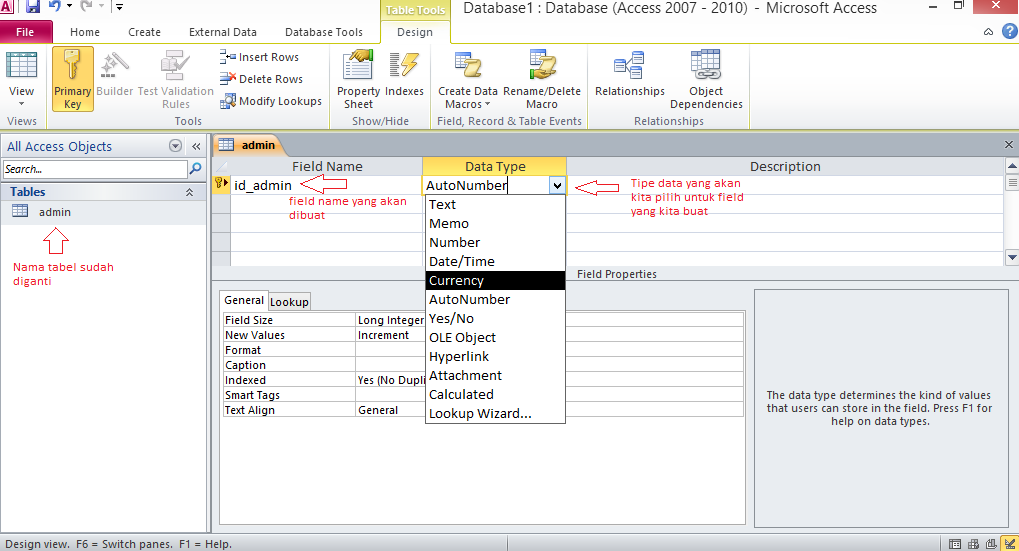Viewport: 1019px width, 551px height.
Task: Choose Attachment from the data type list
Action: pyautogui.click(x=495, y=376)
